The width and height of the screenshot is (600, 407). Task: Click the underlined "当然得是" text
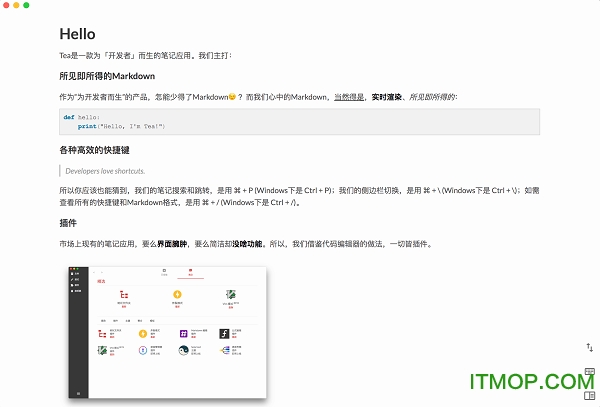pyautogui.click(x=349, y=97)
